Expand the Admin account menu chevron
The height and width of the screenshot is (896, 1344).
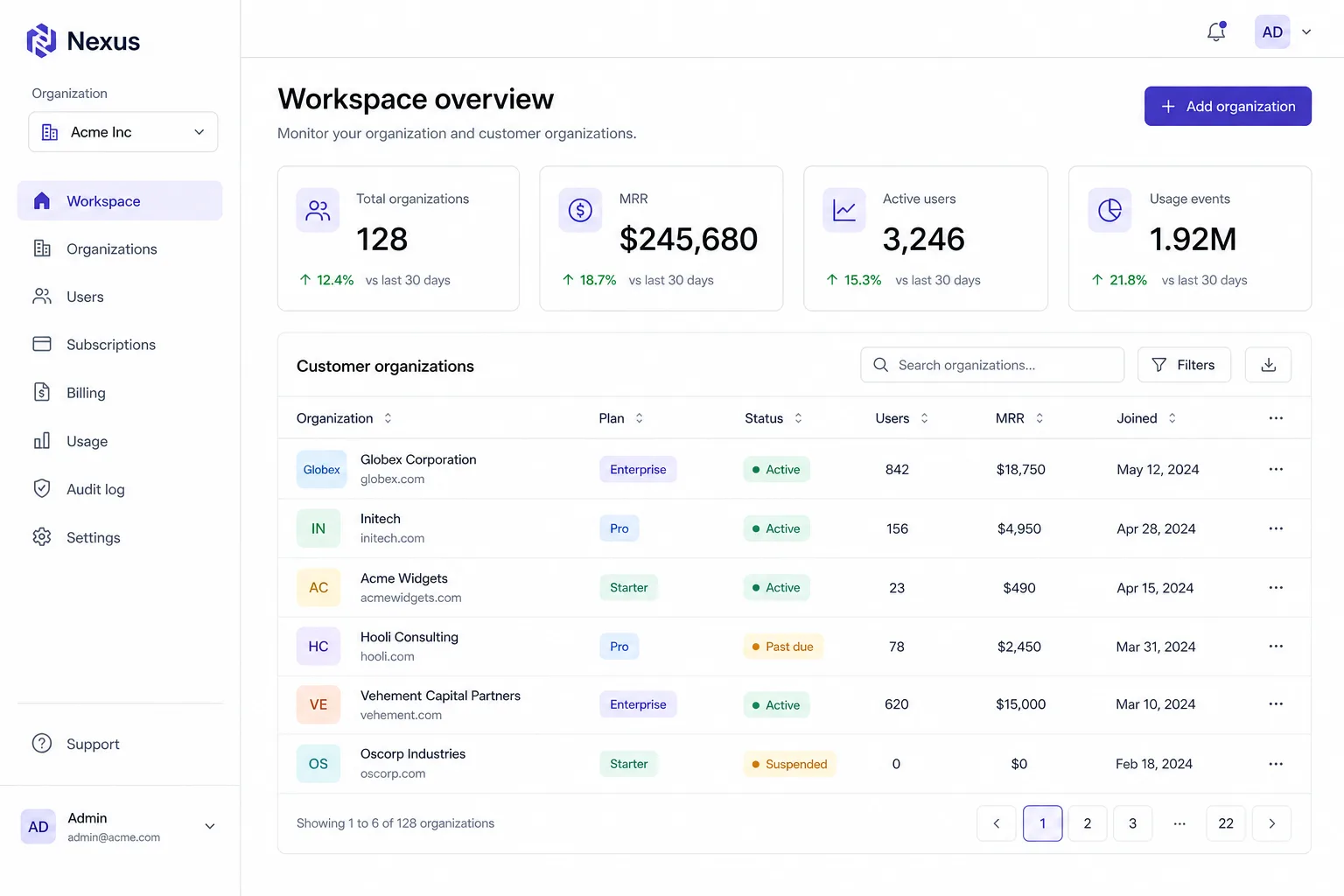(210, 826)
